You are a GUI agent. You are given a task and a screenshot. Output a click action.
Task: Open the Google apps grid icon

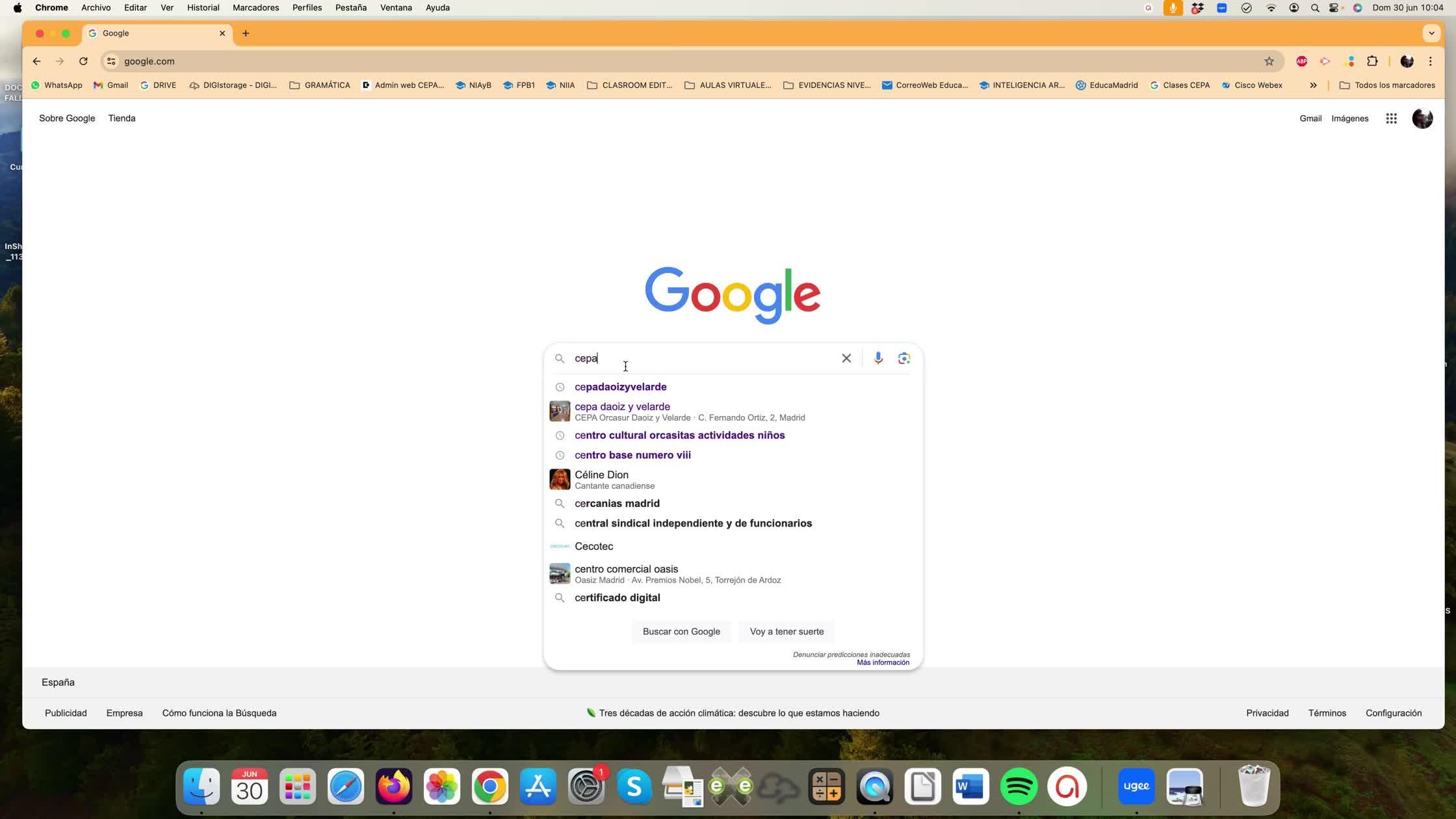[1391, 118]
